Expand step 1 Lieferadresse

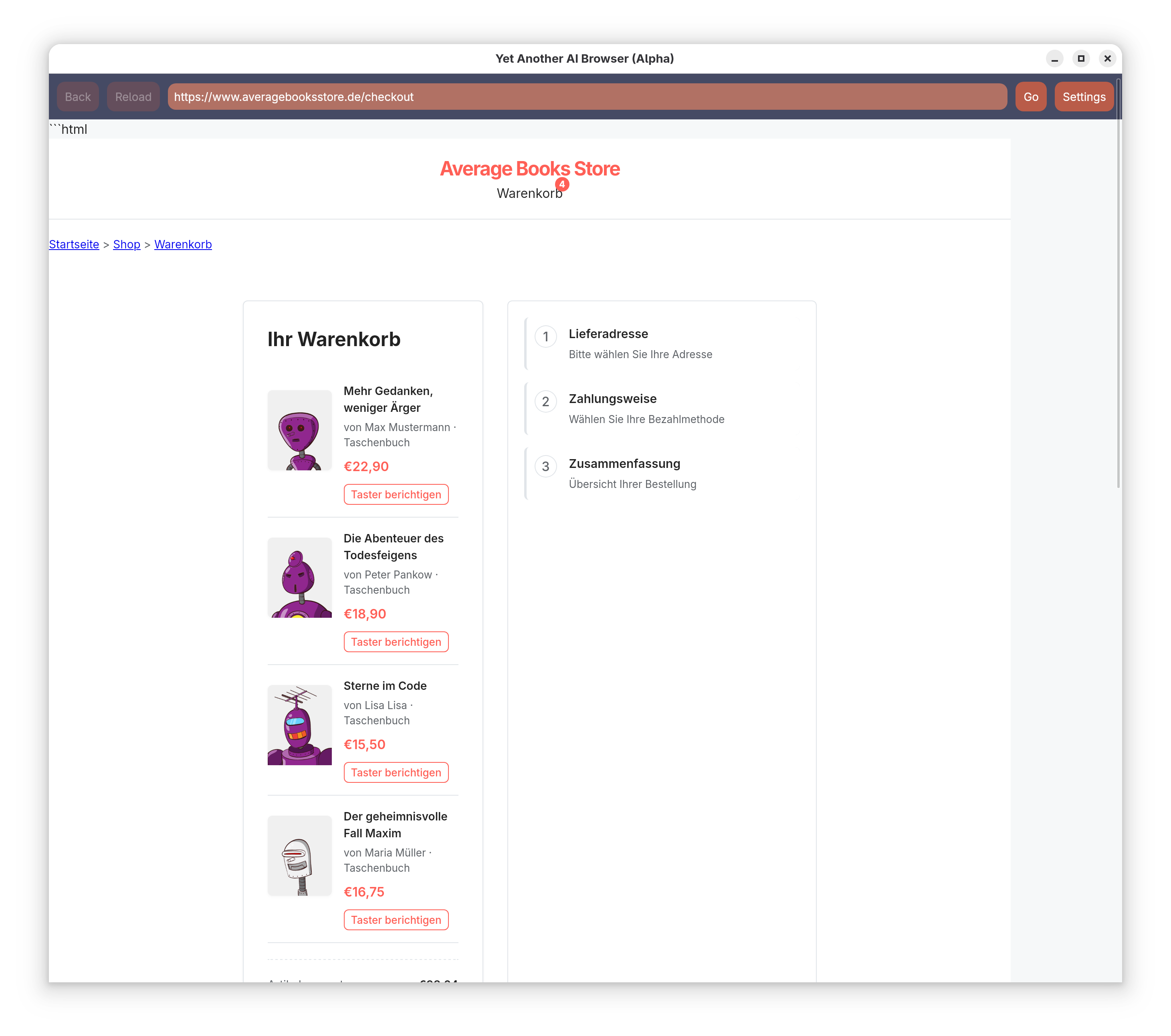[x=608, y=334]
